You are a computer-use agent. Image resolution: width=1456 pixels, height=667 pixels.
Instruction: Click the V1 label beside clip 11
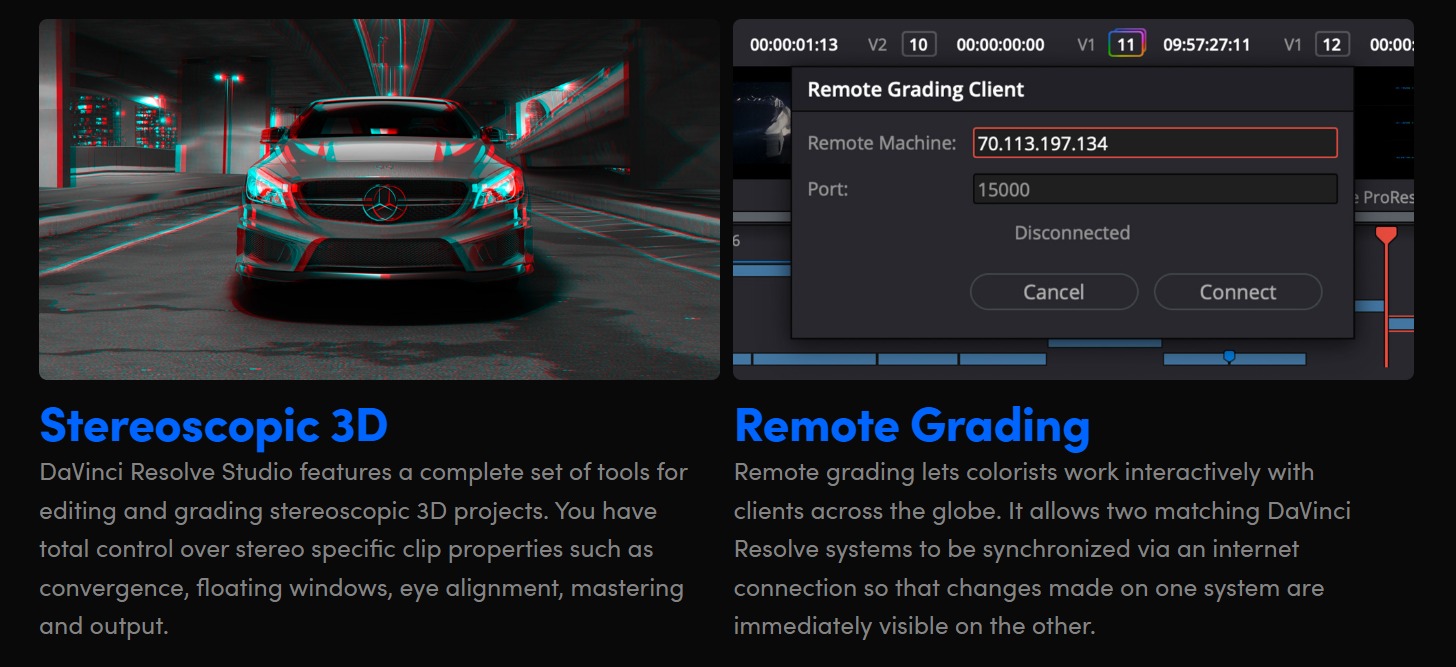click(x=1086, y=44)
